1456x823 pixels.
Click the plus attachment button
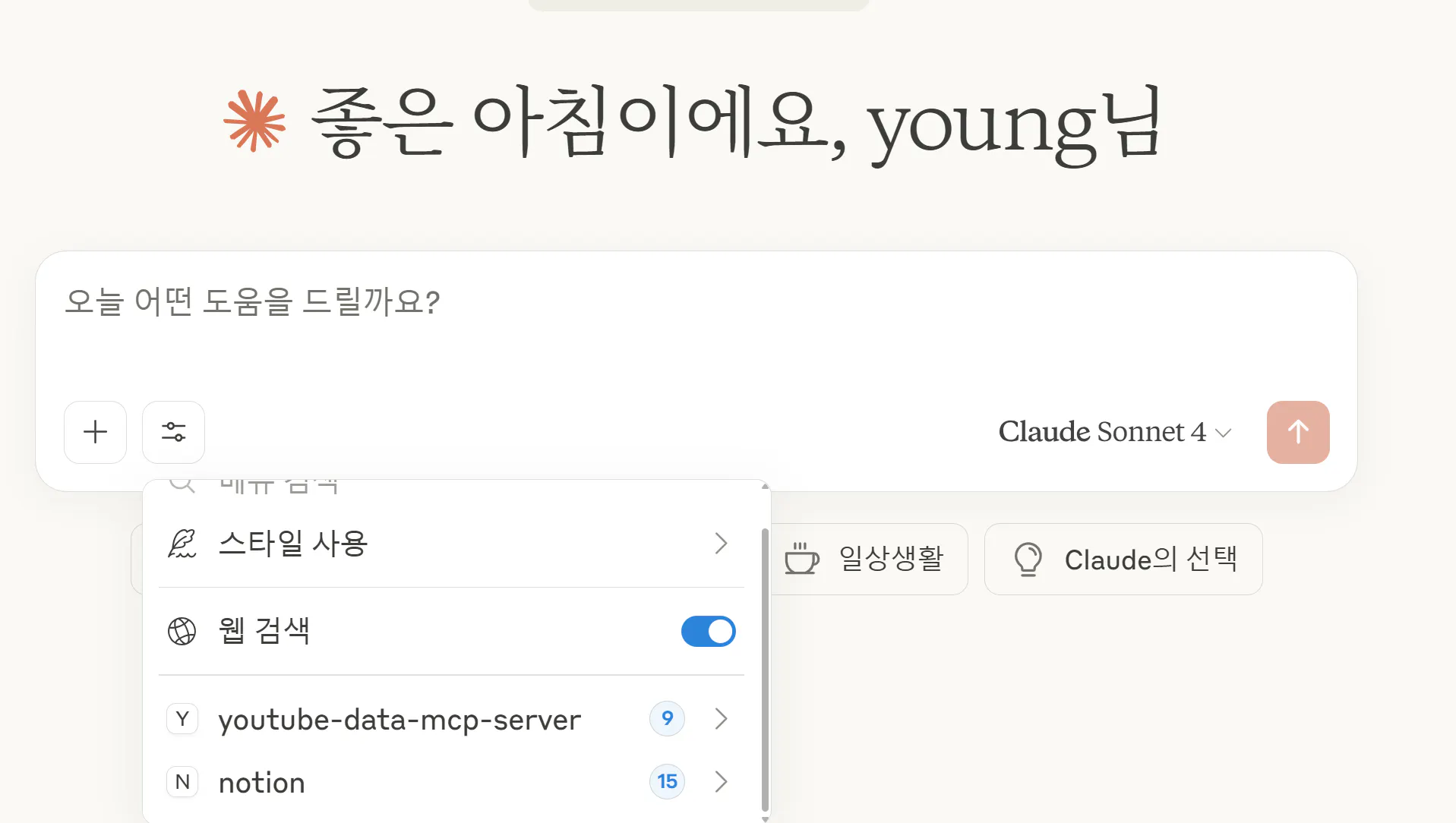click(x=95, y=432)
